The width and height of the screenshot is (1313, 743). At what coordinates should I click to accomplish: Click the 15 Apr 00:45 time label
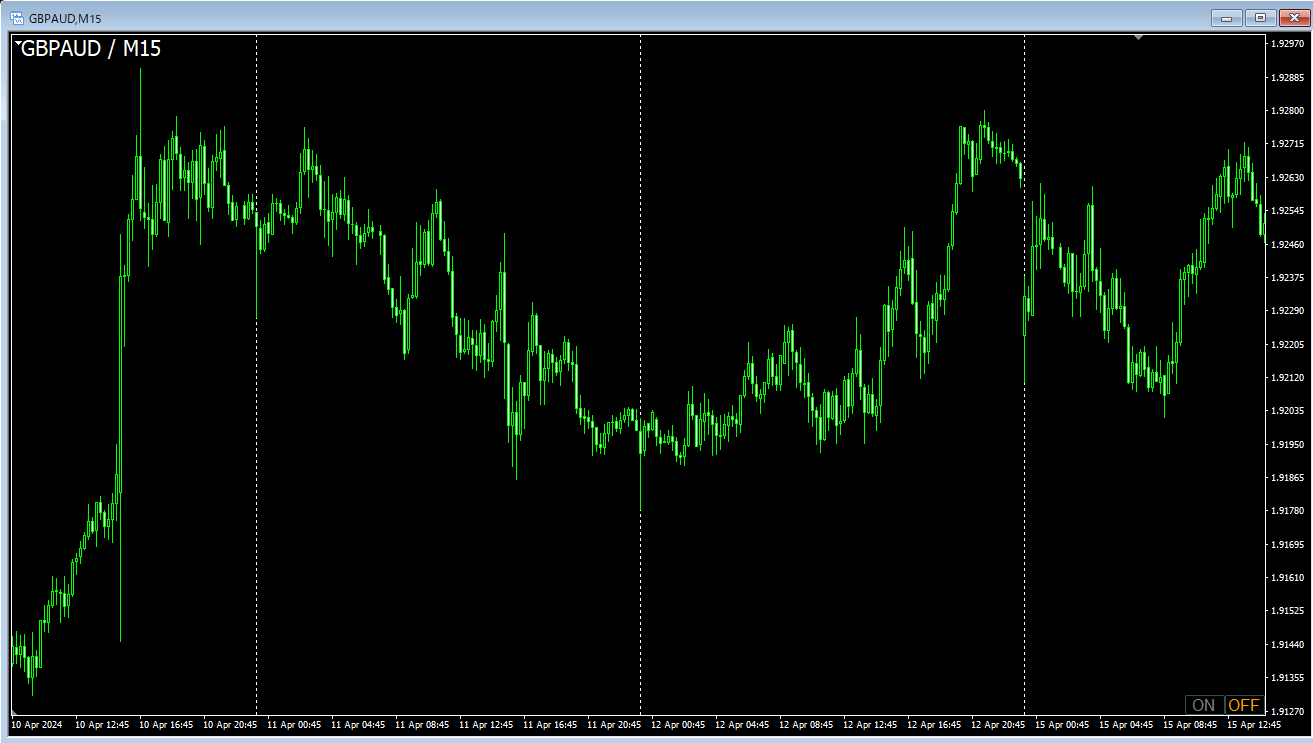click(x=1062, y=724)
